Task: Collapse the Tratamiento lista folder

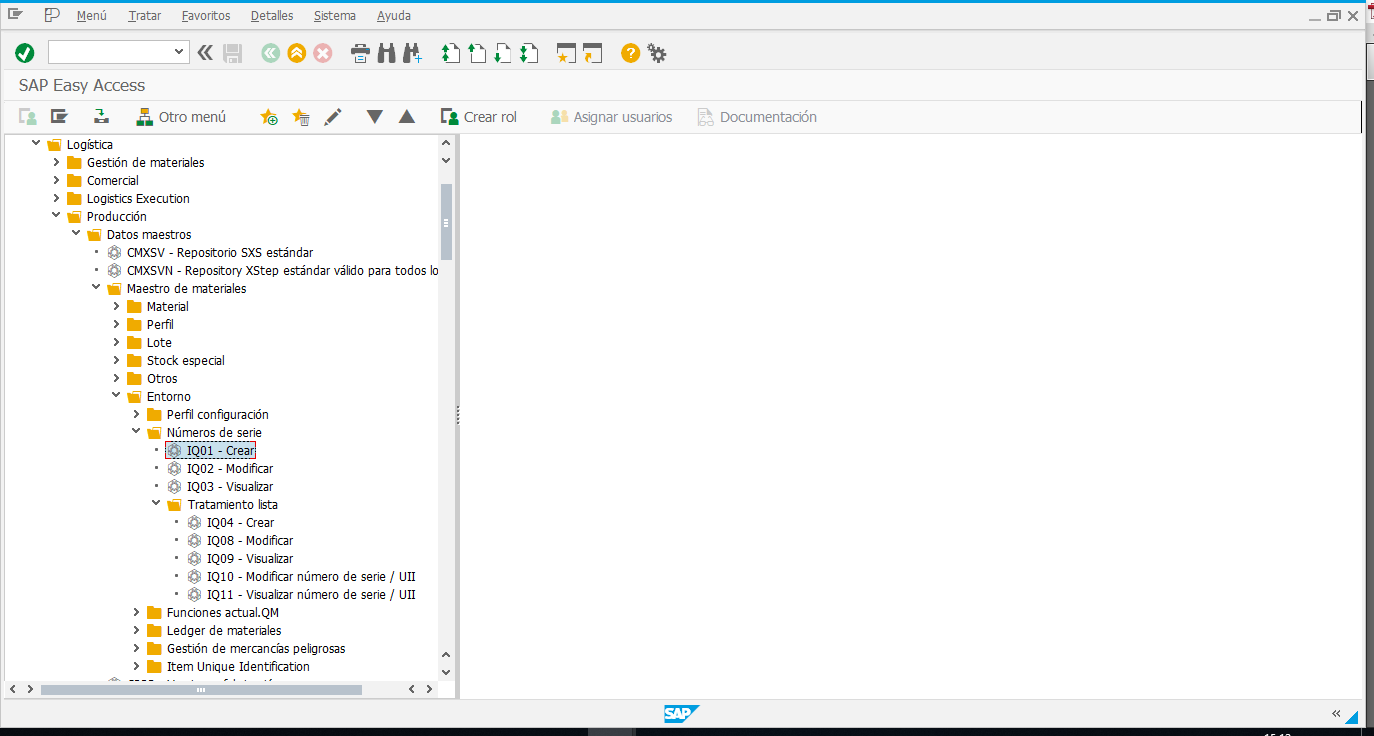Action: click(157, 504)
